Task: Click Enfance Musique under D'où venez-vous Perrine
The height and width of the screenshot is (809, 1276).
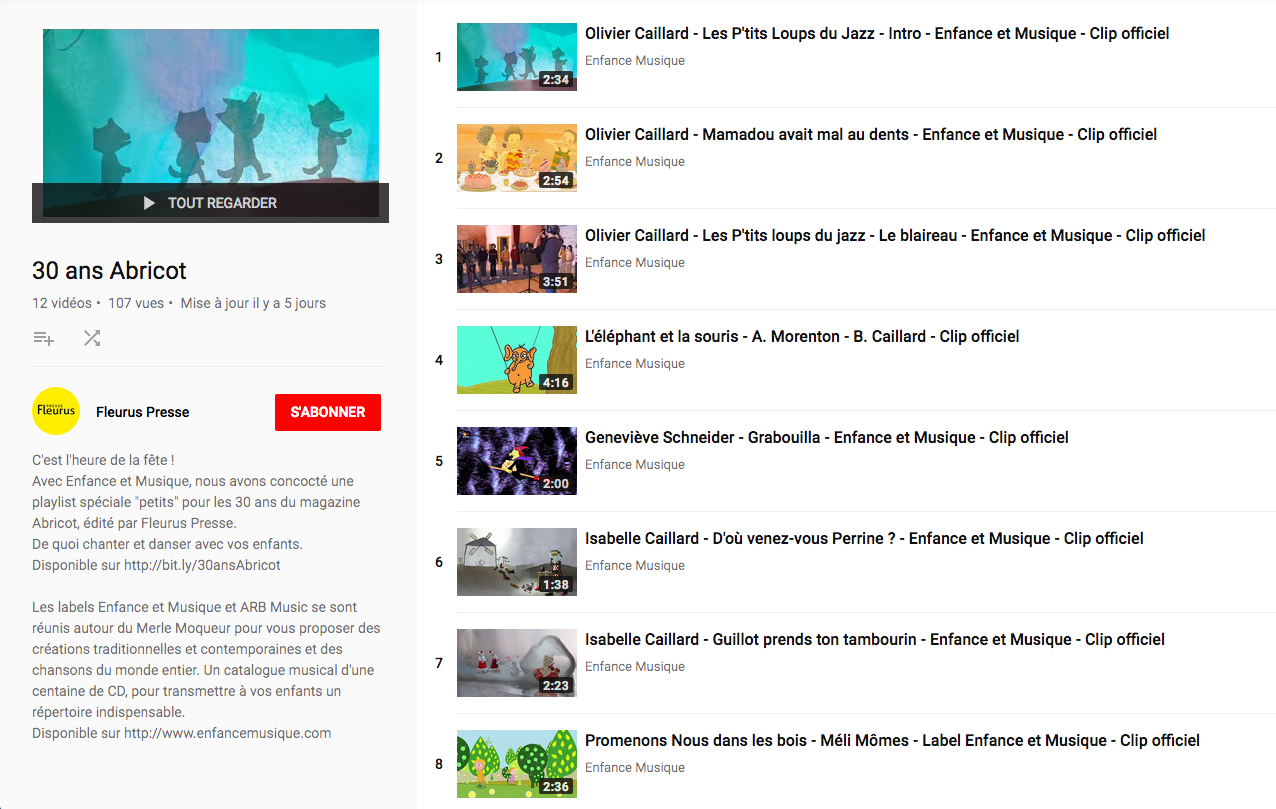Action: [x=635, y=565]
